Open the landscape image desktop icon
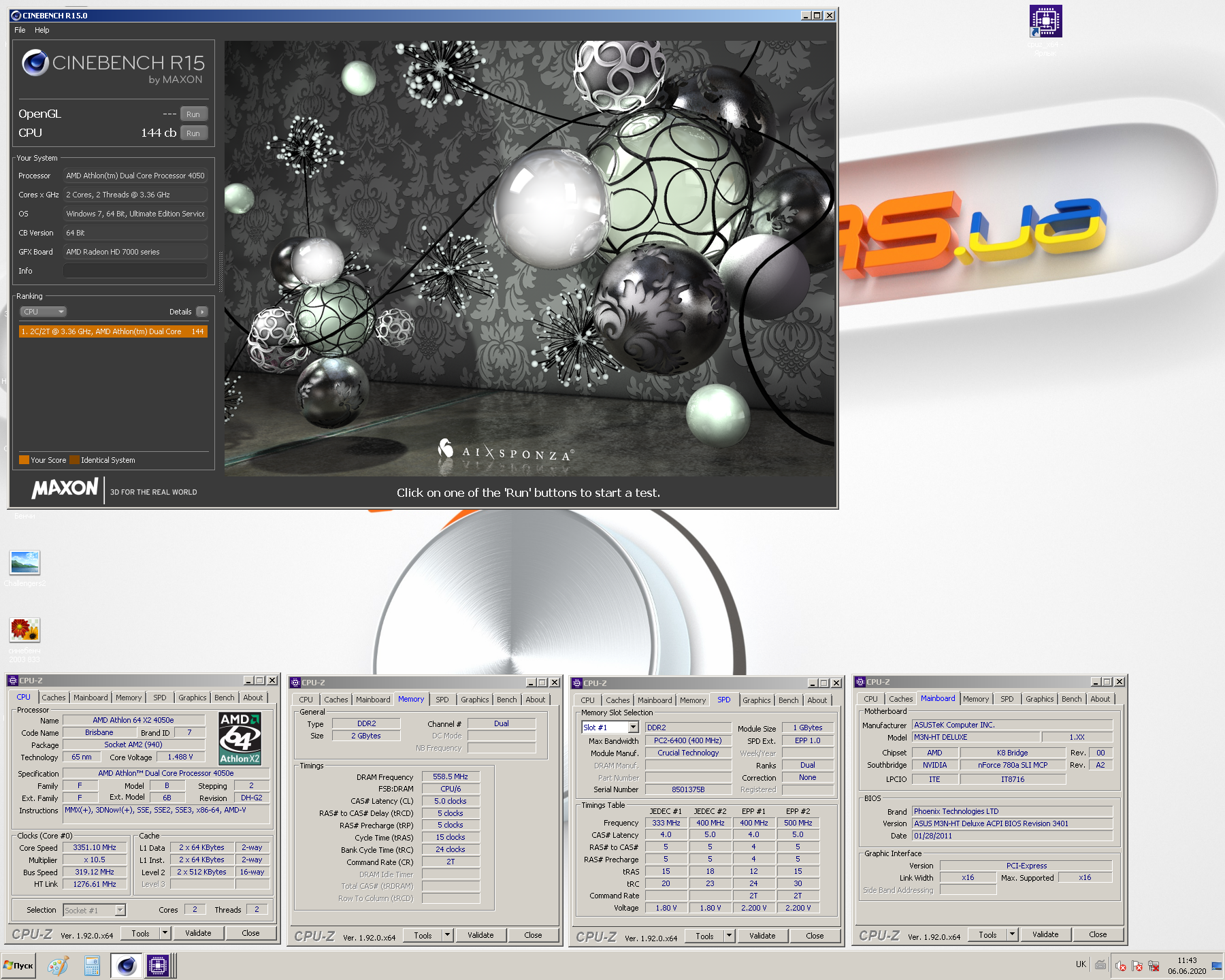This screenshot has width=1225, height=980. (25, 563)
